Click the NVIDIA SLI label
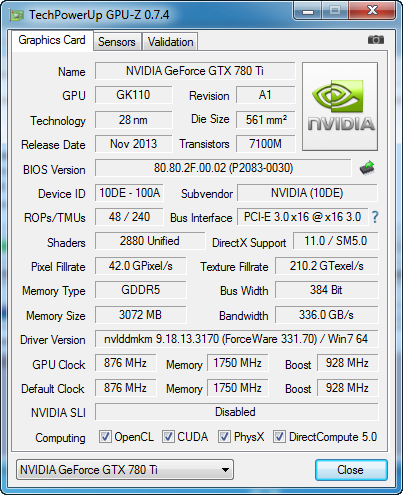The height and width of the screenshot is (495, 403). (58, 413)
